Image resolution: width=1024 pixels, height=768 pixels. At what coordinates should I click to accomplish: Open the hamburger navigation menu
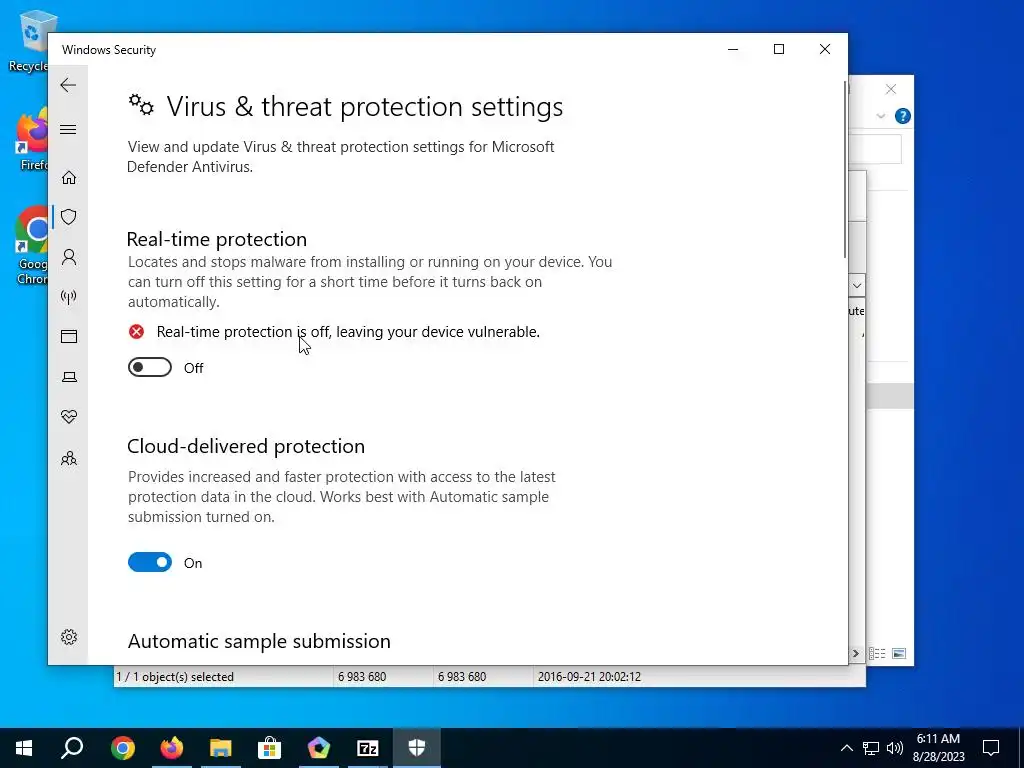pos(68,129)
